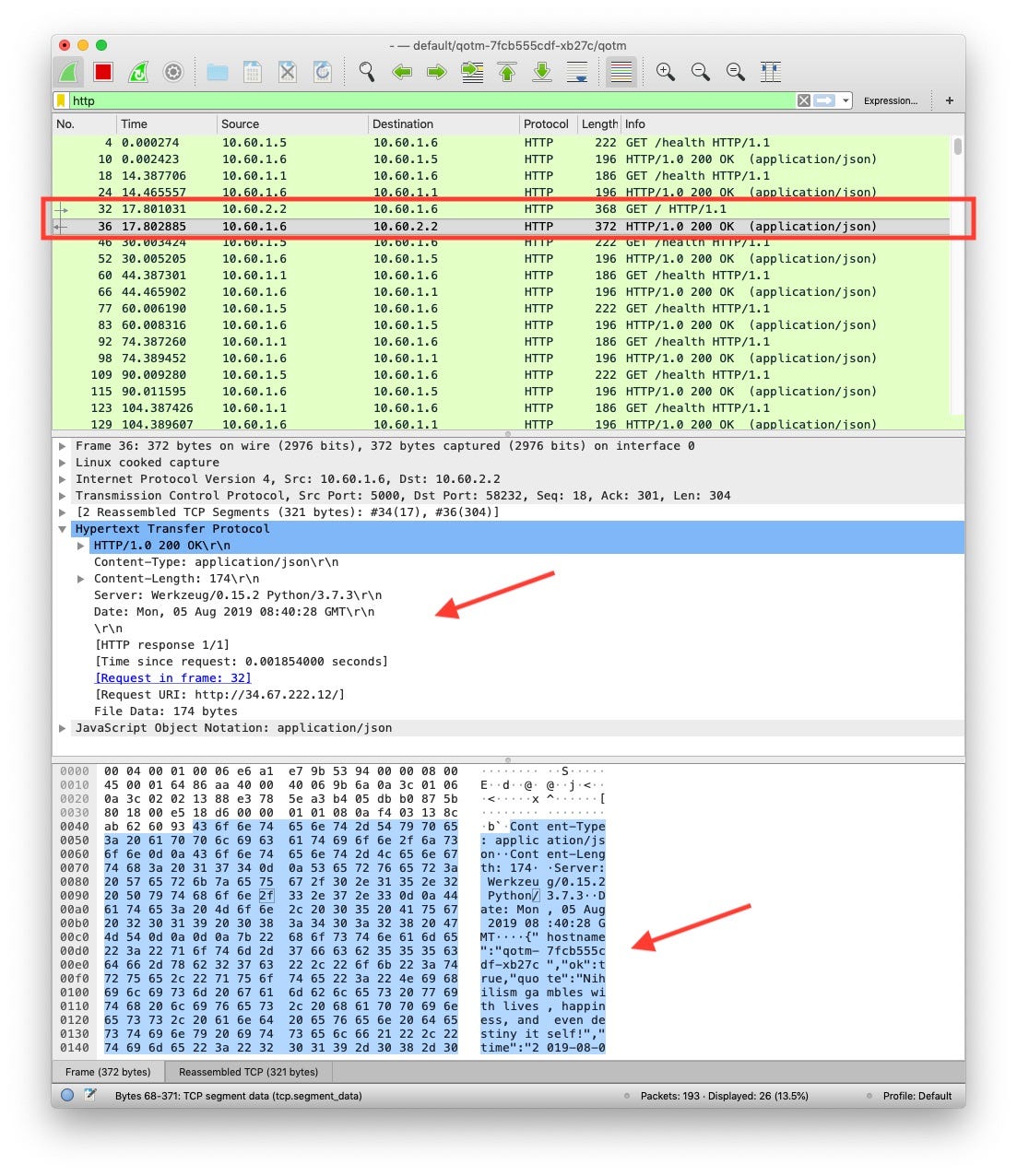Select the Request URI line
The height and width of the screenshot is (1176, 1017).
pyautogui.click(x=219, y=695)
